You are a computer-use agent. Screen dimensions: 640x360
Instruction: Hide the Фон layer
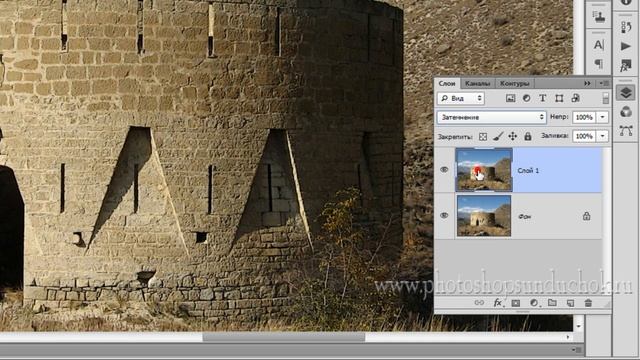tap(444, 216)
